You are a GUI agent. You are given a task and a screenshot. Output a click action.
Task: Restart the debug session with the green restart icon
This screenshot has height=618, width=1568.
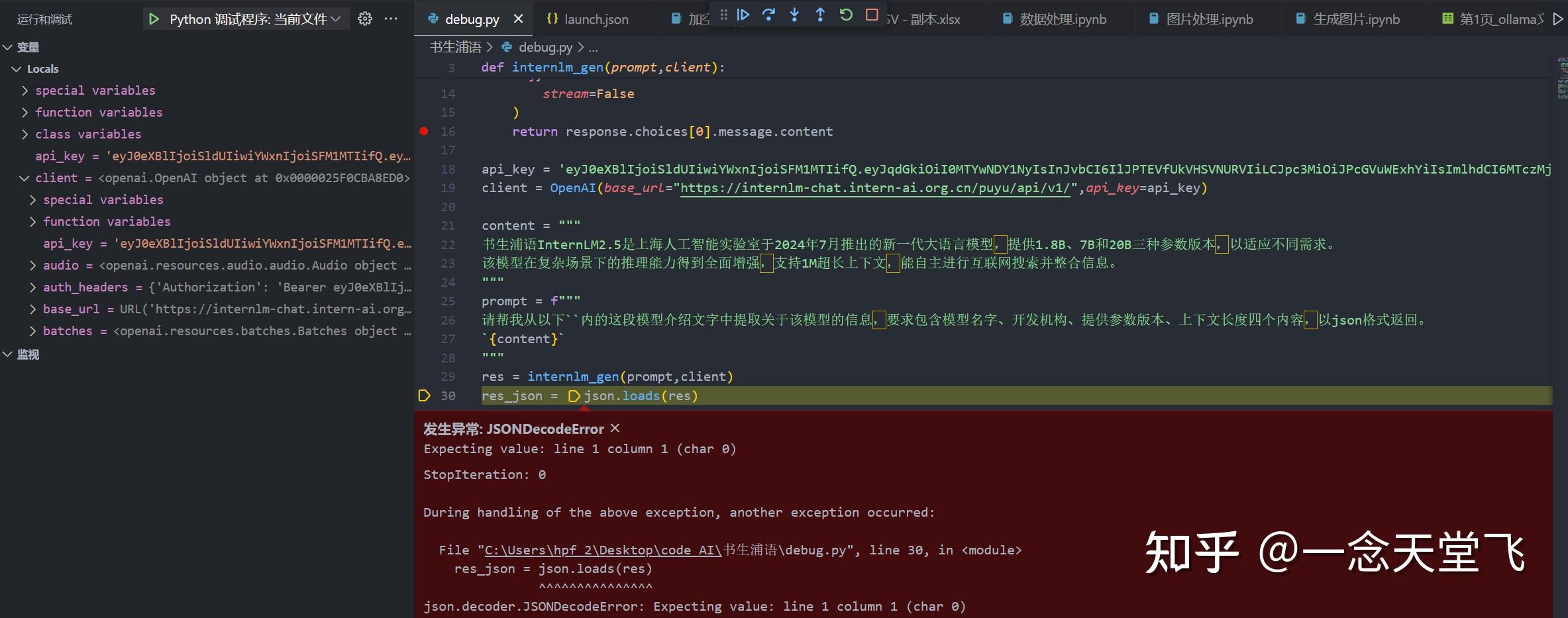[846, 14]
